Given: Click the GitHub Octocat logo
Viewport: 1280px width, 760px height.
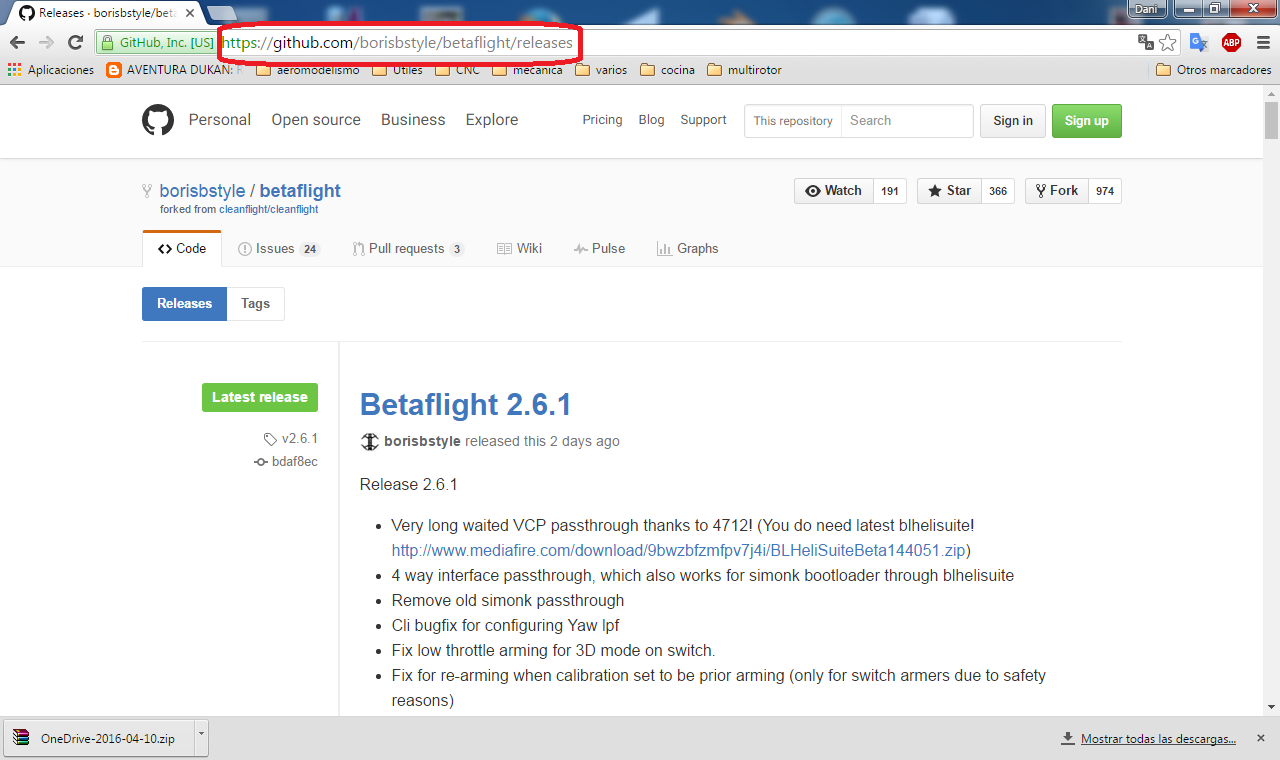Looking at the screenshot, I should [x=158, y=120].
